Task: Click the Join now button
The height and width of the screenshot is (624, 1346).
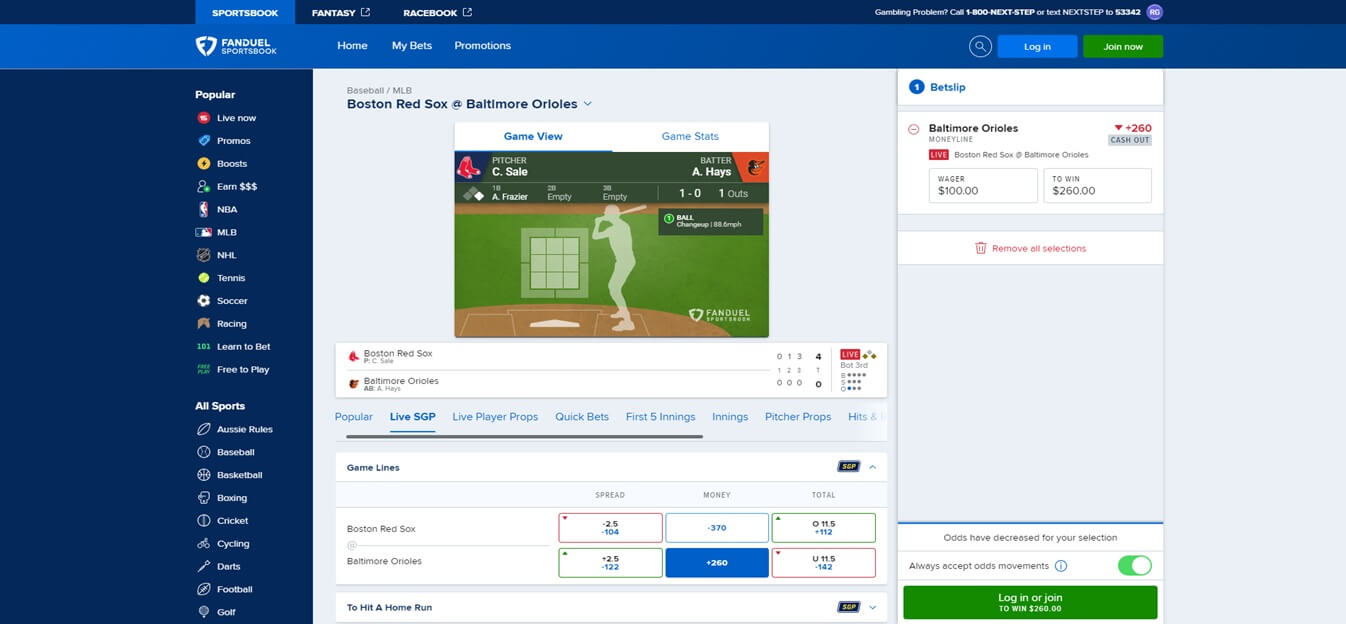Action: (1123, 47)
